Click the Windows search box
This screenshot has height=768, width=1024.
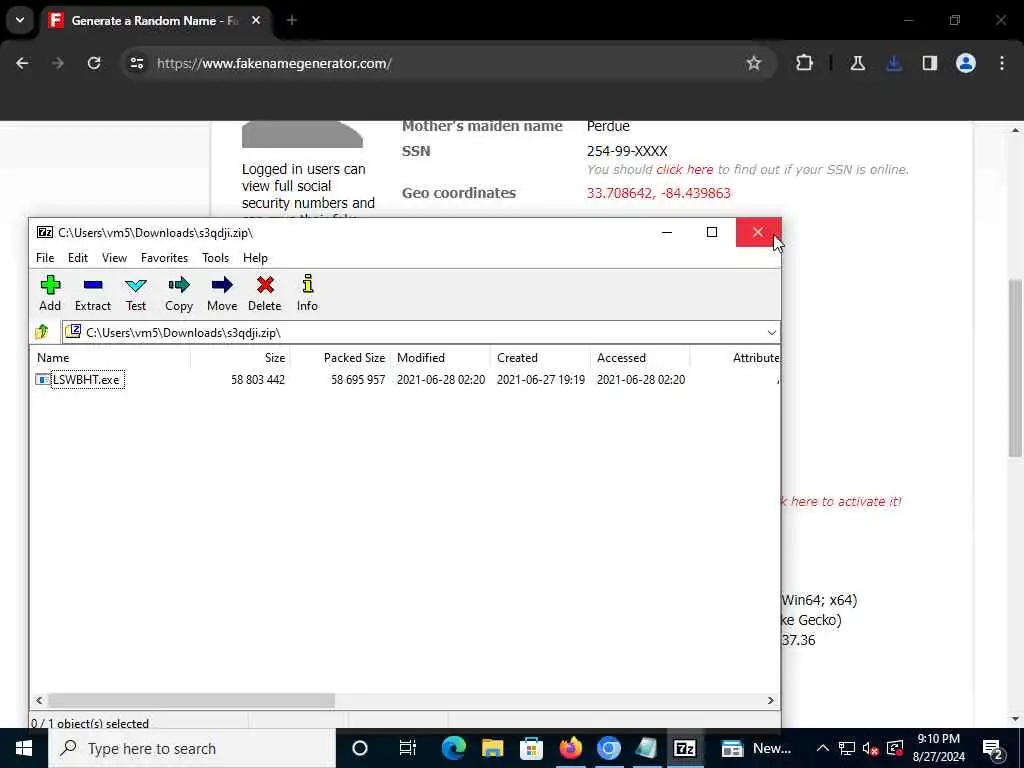[192, 748]
